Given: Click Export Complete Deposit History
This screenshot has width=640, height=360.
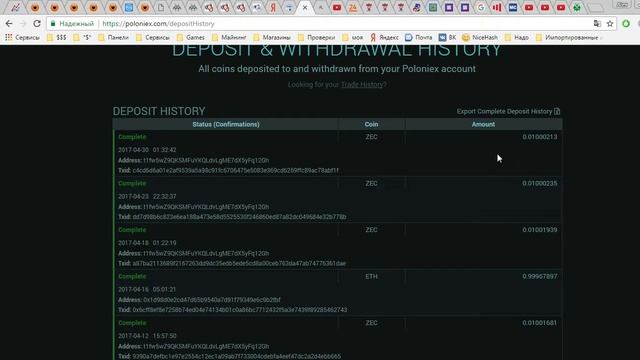Looking at the screenshot, I should pos(504,111).
